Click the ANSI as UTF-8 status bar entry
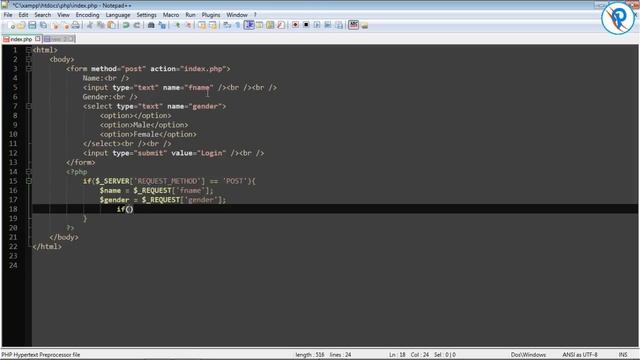The width and height of the screenshot is (640, 360). click(580, 355)
